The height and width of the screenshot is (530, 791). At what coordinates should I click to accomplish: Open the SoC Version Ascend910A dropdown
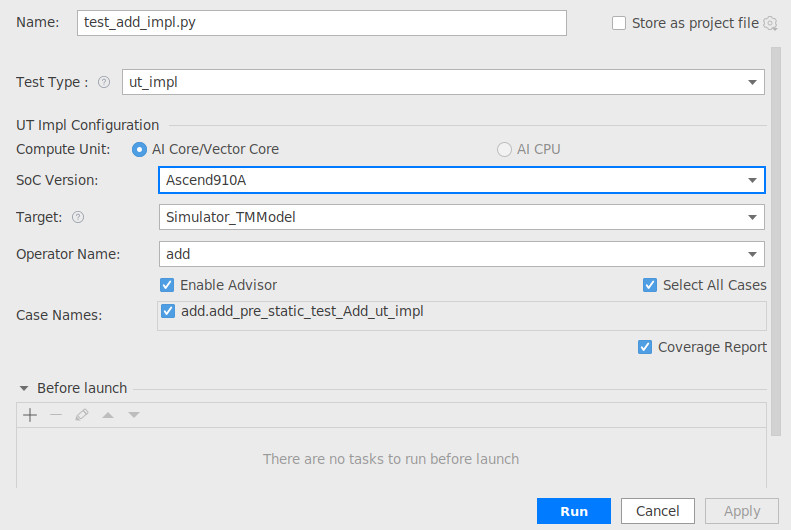(462, 180)
